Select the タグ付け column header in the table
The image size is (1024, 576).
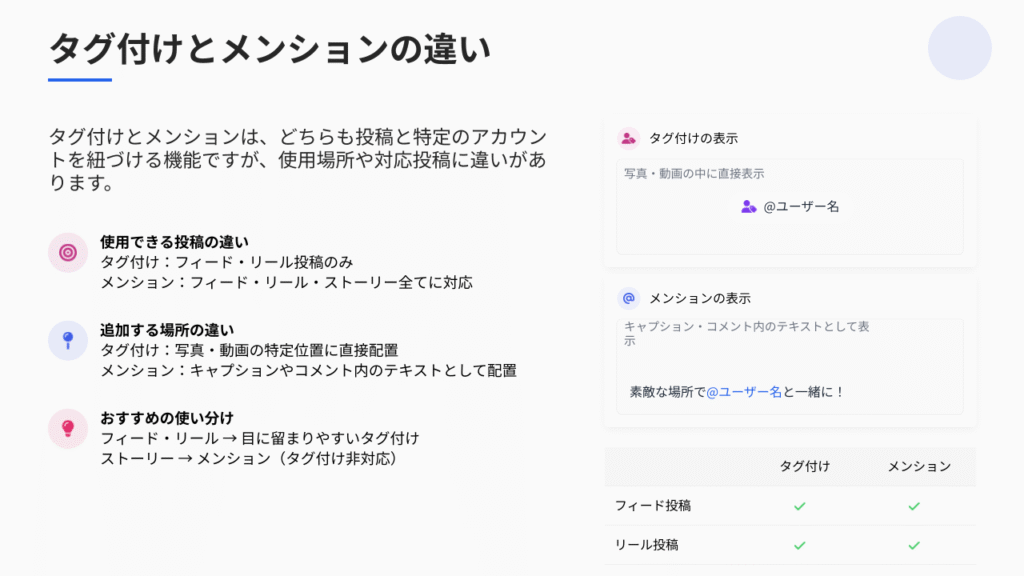pyautogui.click(x=804, y=466)
